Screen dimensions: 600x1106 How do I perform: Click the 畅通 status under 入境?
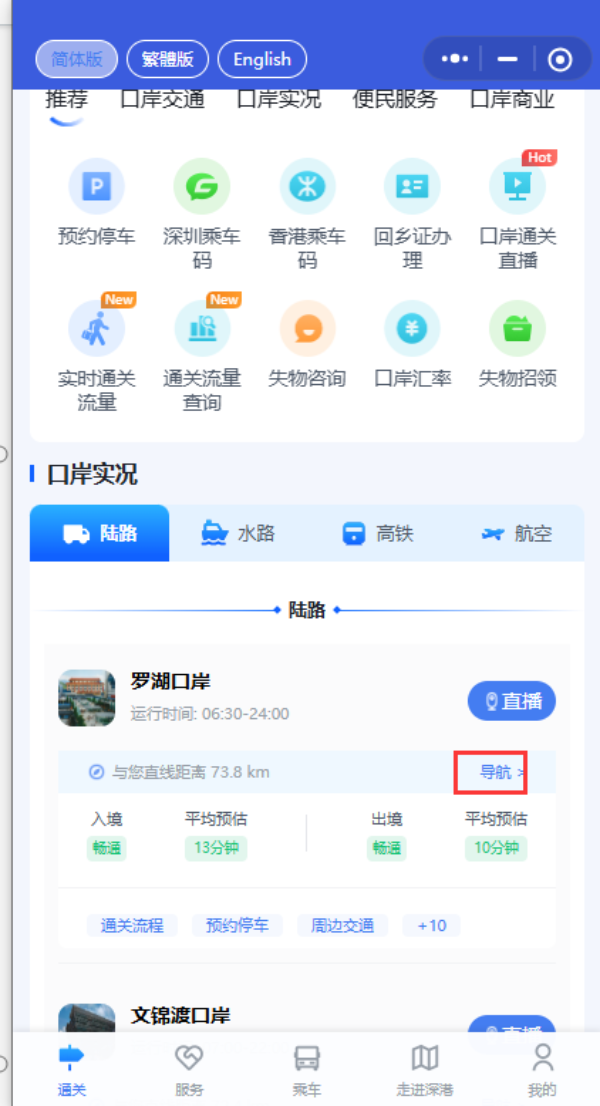106,848
